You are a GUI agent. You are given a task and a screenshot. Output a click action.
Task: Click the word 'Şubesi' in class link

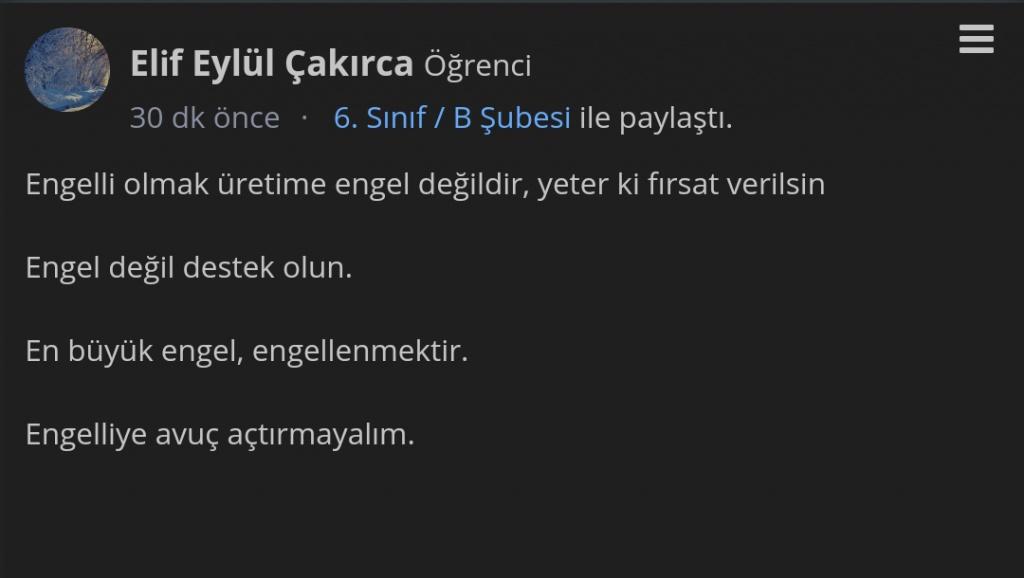525,118
